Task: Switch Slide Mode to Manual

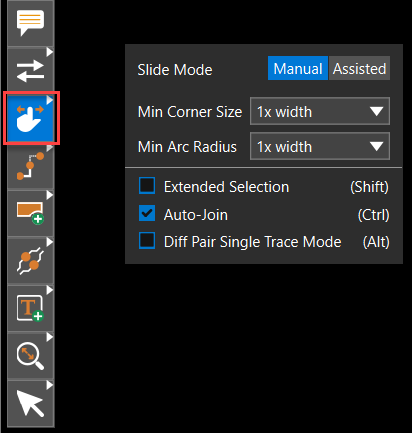Action: coord(298,68)
